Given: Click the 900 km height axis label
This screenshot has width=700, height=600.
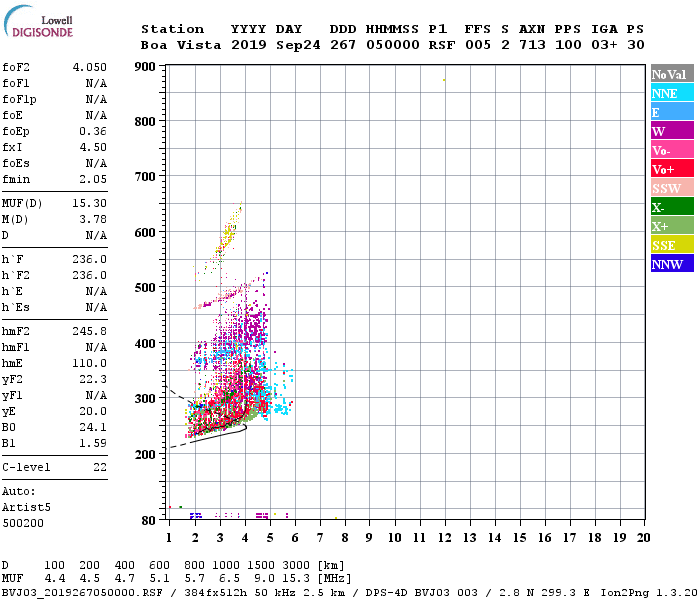Looking at the screenshot, I should point(145,67).
